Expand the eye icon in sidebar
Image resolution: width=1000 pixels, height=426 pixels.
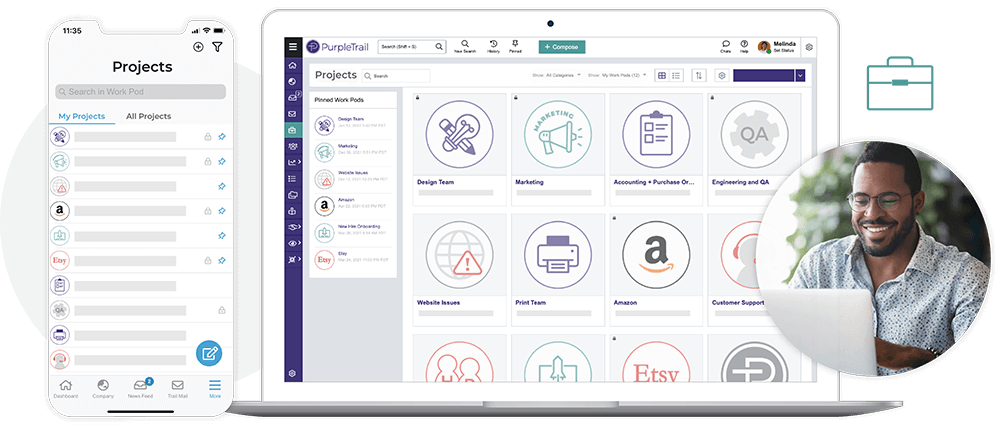point(293,244)
